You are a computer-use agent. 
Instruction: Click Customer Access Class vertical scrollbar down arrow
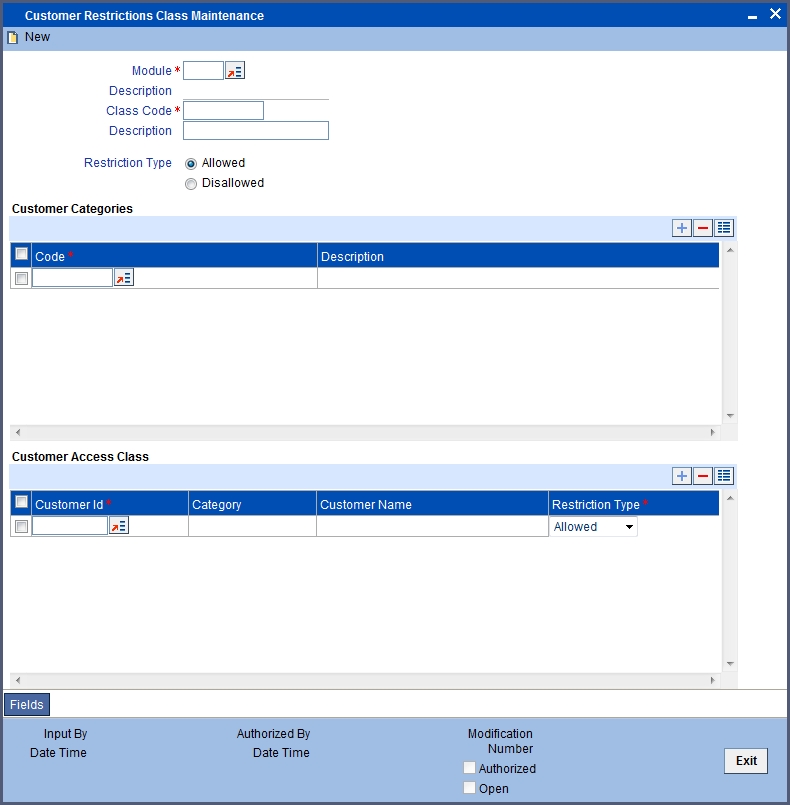pos(730,664)
